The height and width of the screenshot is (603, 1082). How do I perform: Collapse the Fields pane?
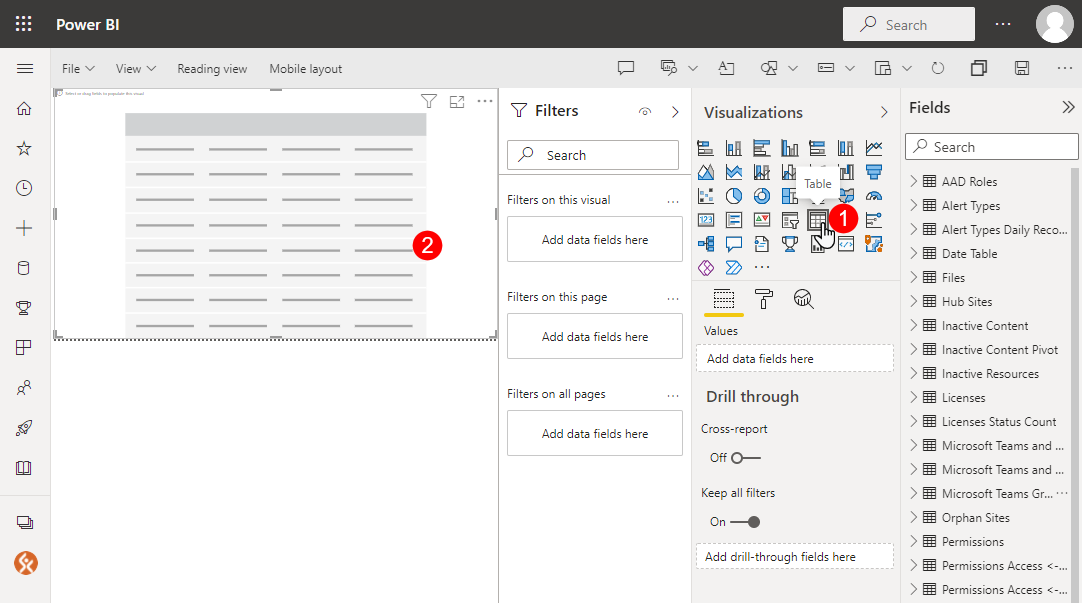point(1068,107)
